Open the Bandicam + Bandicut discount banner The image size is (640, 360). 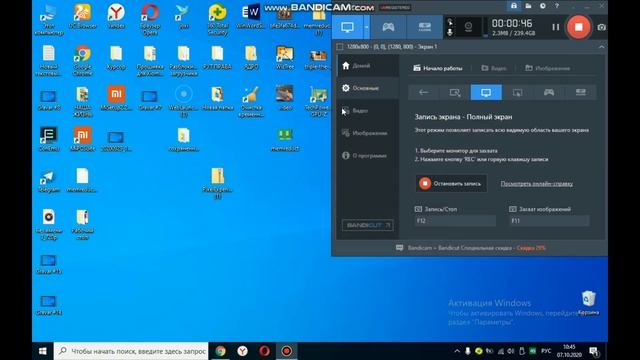point(470,248)
